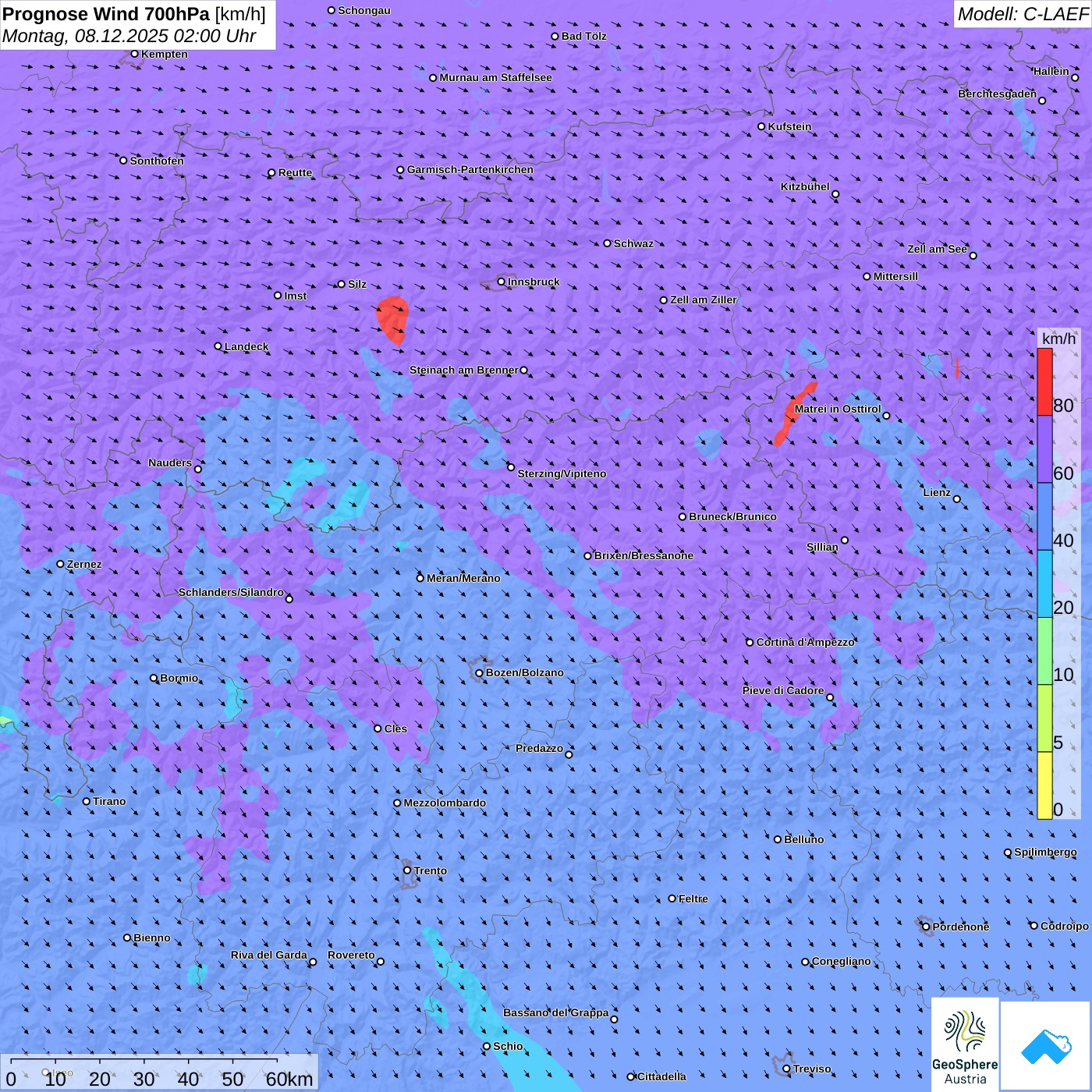Click the Nauders marker dot

click(x=198, y=469)
